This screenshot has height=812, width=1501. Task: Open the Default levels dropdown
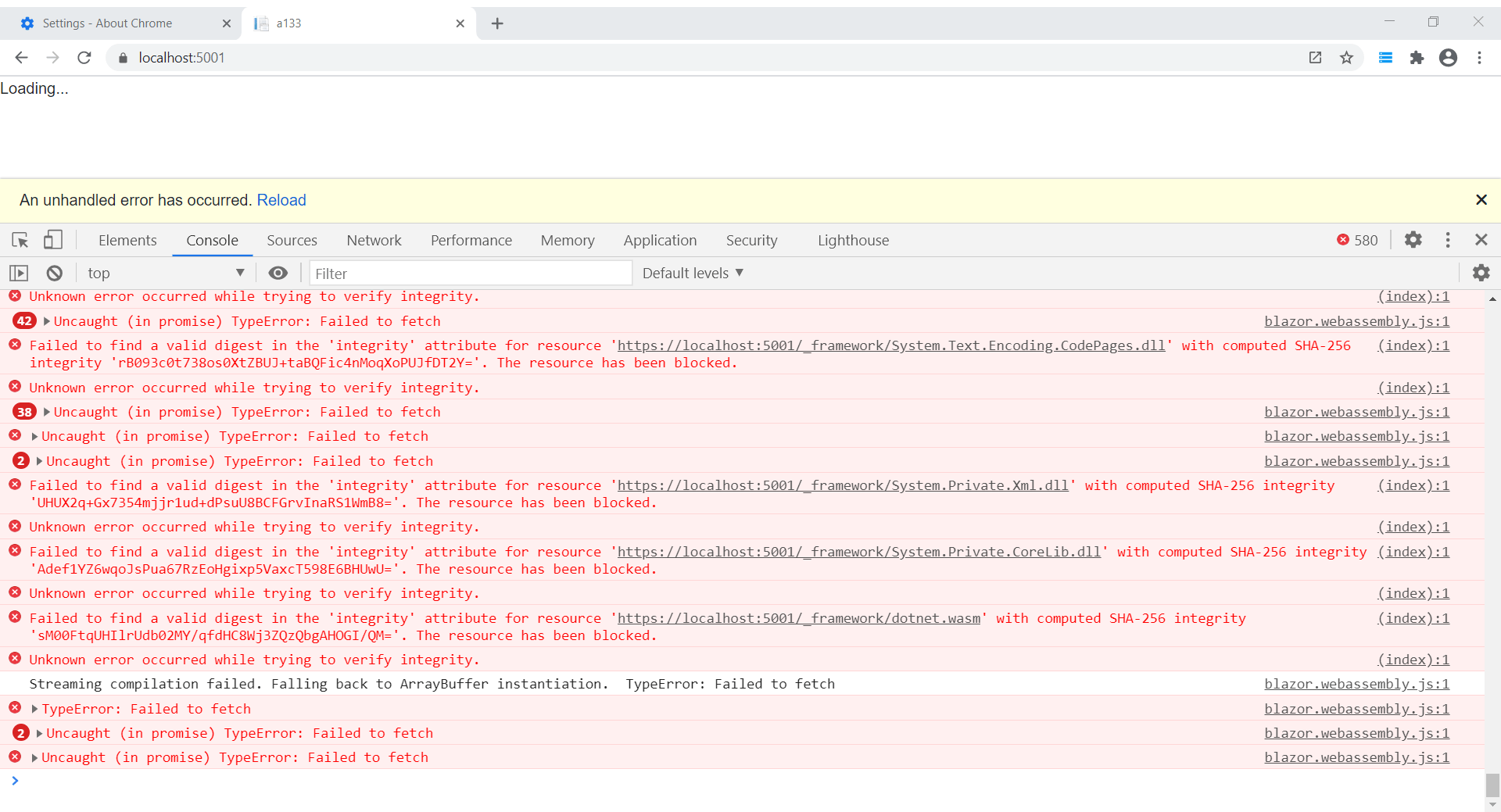pos(693,273)
